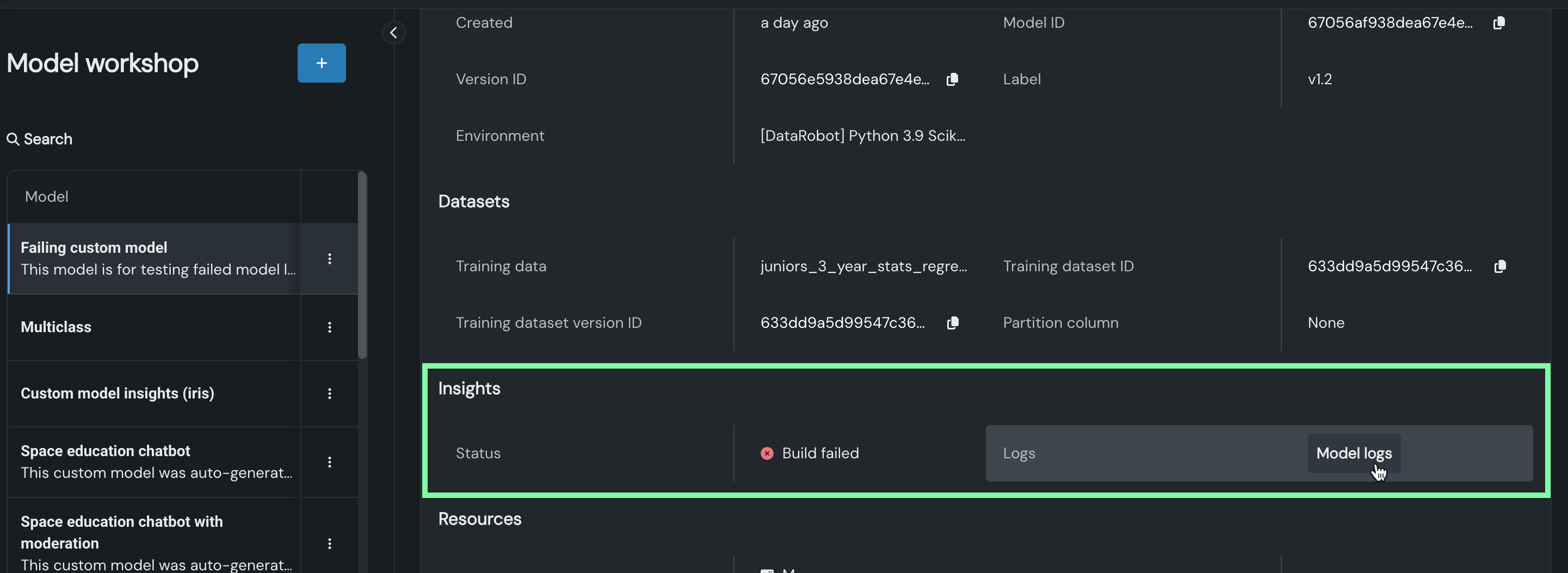Copy the Model ID value

(x=1498, y=23)
